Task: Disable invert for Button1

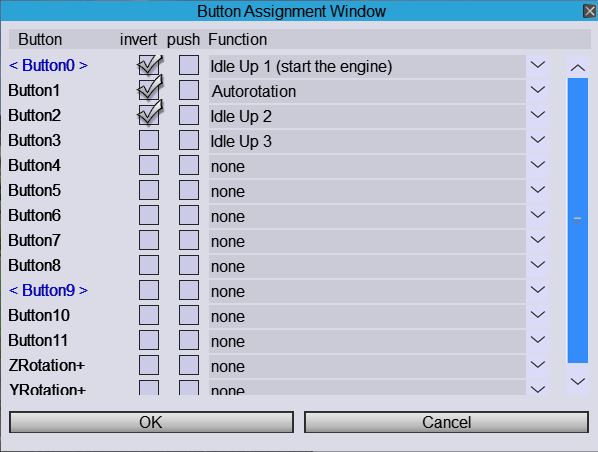Action: pyautogui.click(x=149, y=90)
